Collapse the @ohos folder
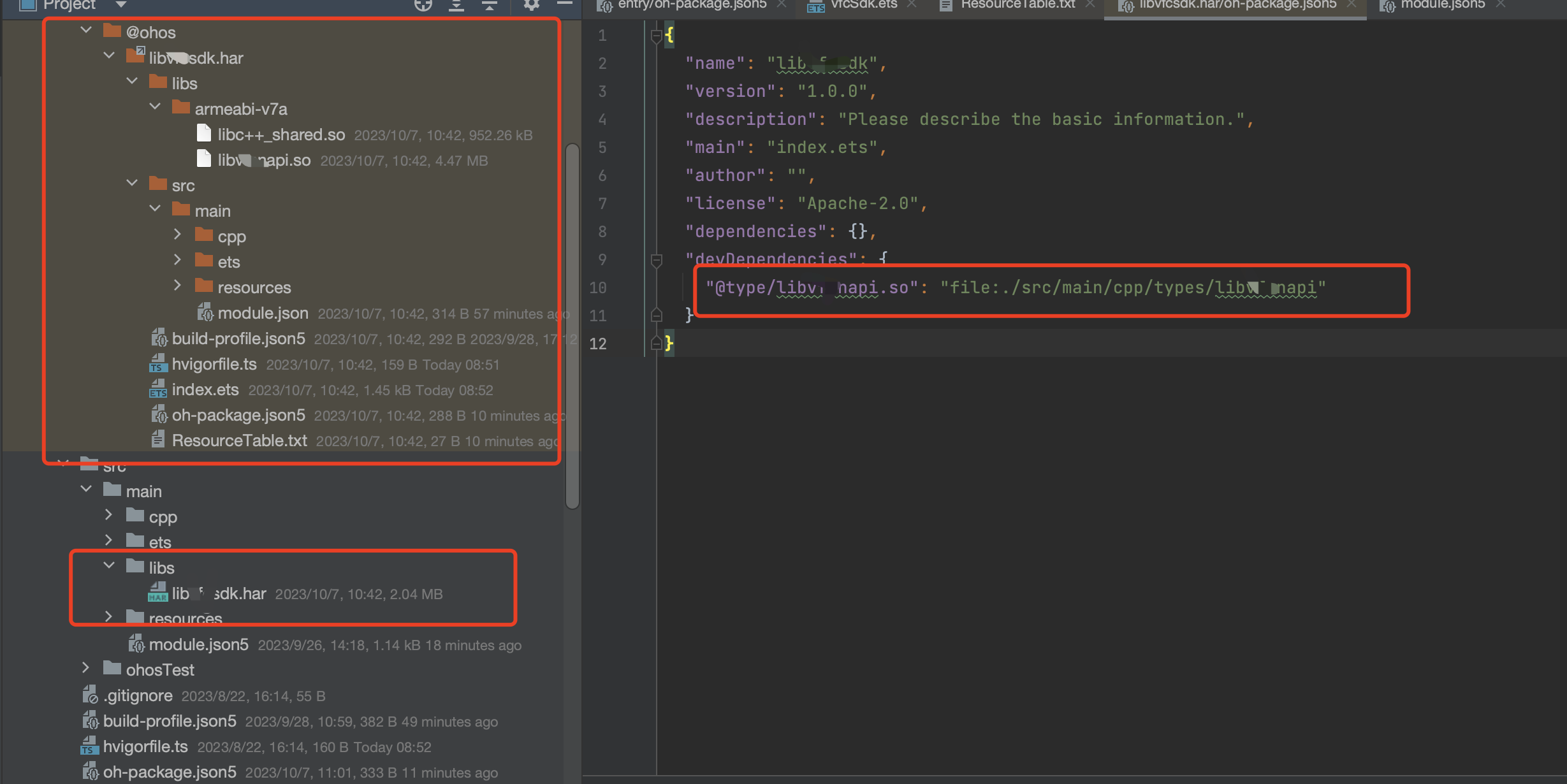Screen dimensions: 1567x784 coord(87,30)
